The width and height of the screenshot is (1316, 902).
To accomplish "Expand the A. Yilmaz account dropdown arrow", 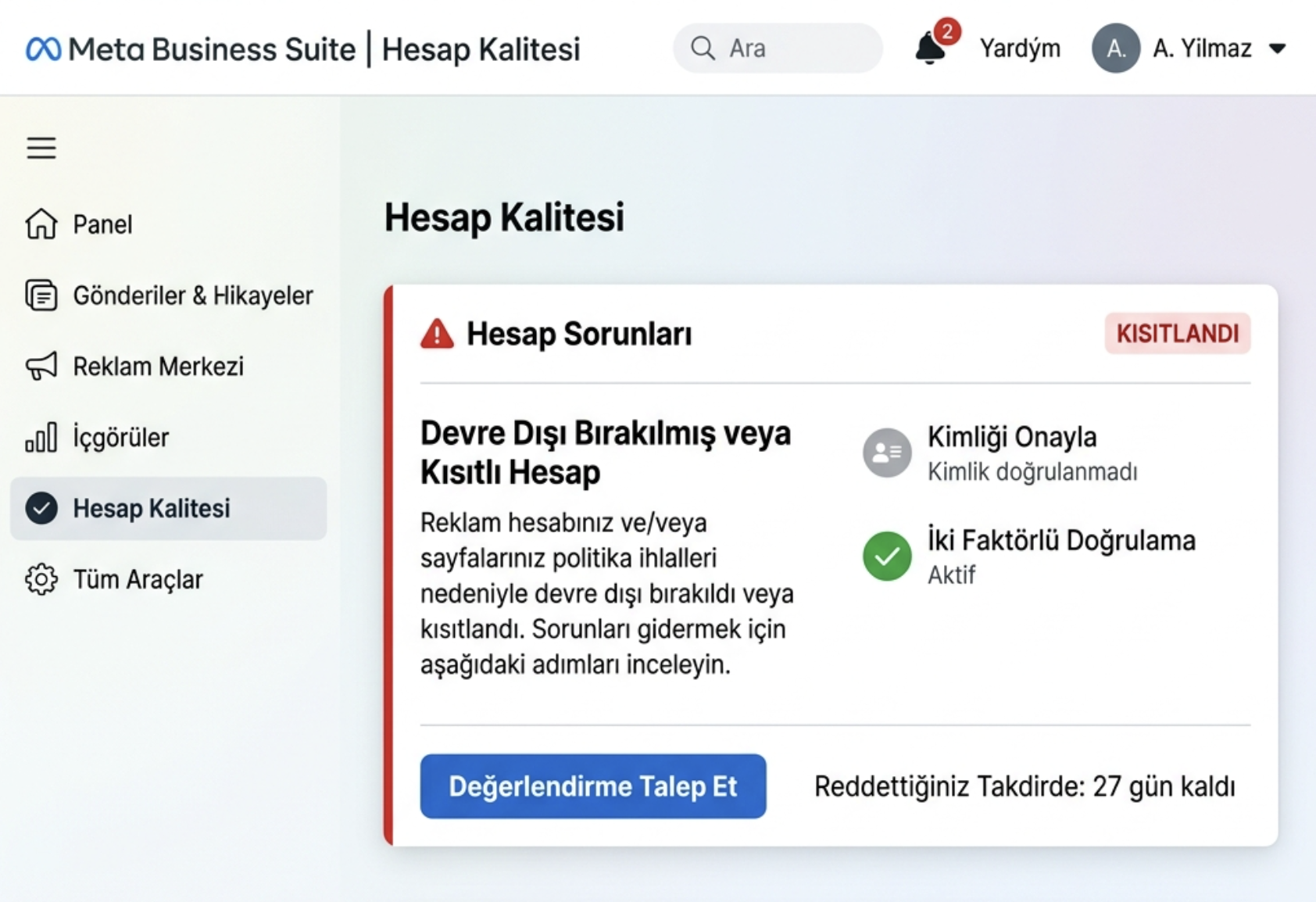I will tap(1278, 49).
